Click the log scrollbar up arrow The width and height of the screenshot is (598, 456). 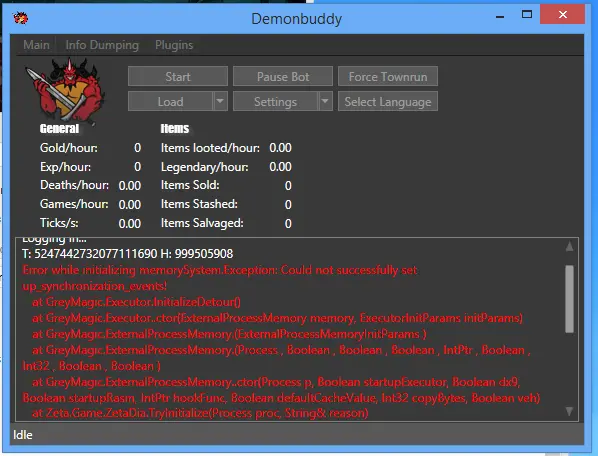pos(569,247)
